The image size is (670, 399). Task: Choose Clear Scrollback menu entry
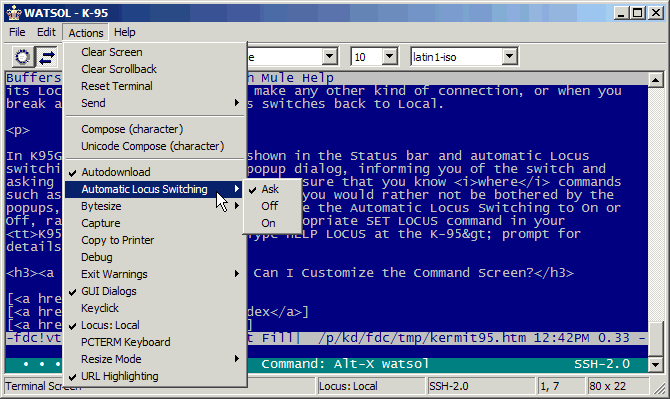tap(155, 69)
